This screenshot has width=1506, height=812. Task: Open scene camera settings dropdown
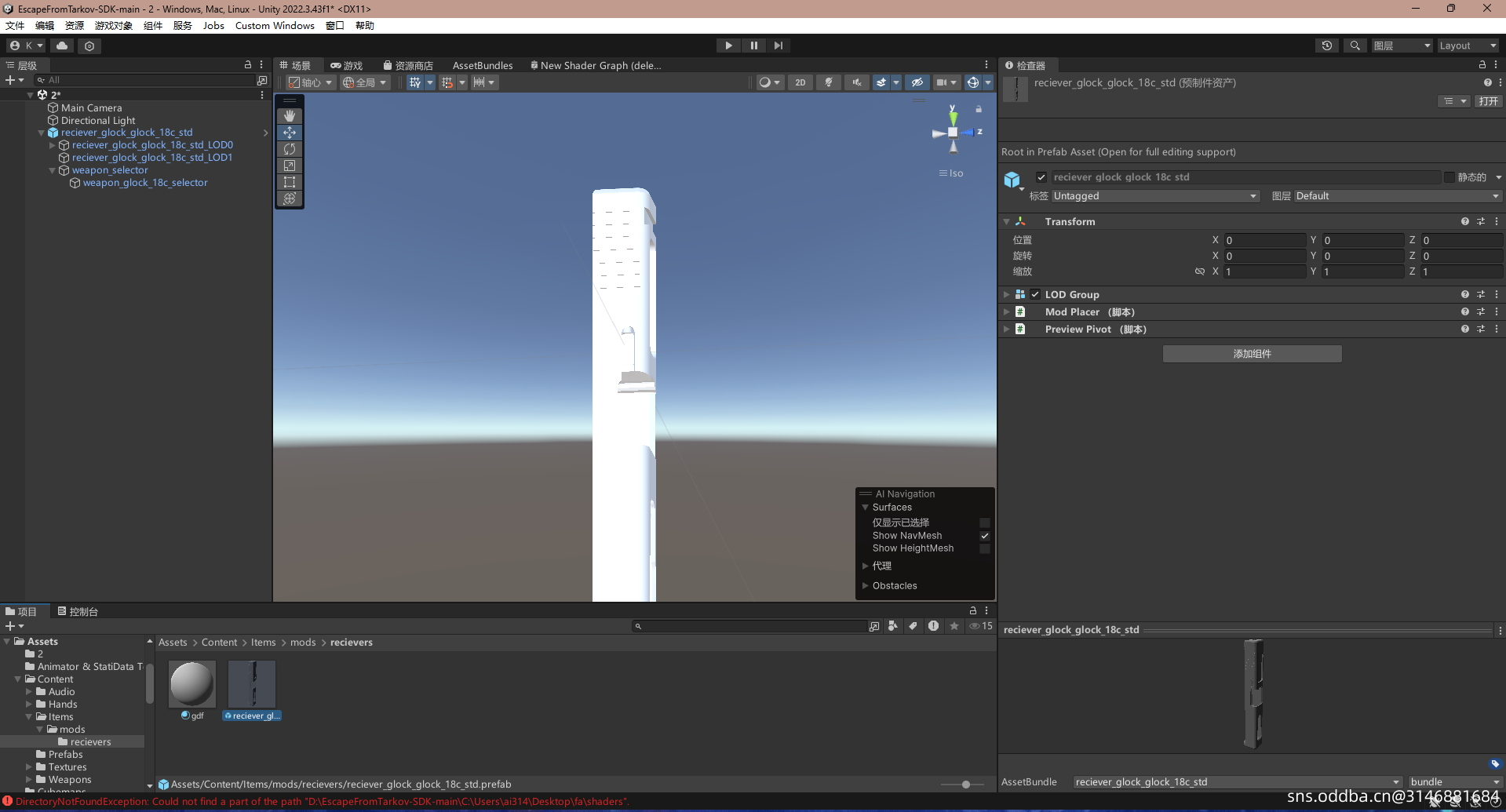coord(946,82)
